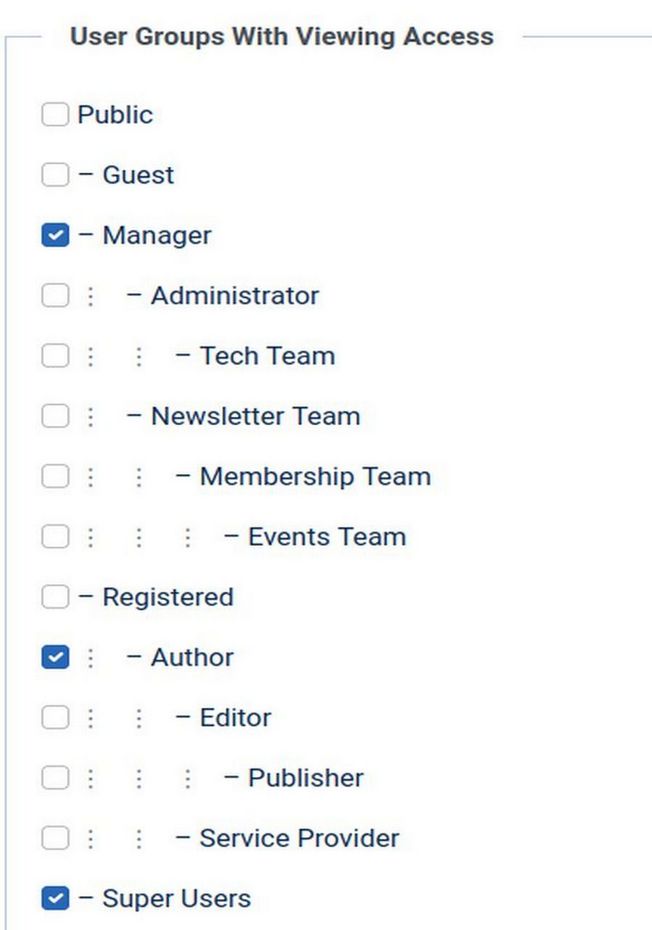Click the User Groups With Viewing Access heading

281,37
